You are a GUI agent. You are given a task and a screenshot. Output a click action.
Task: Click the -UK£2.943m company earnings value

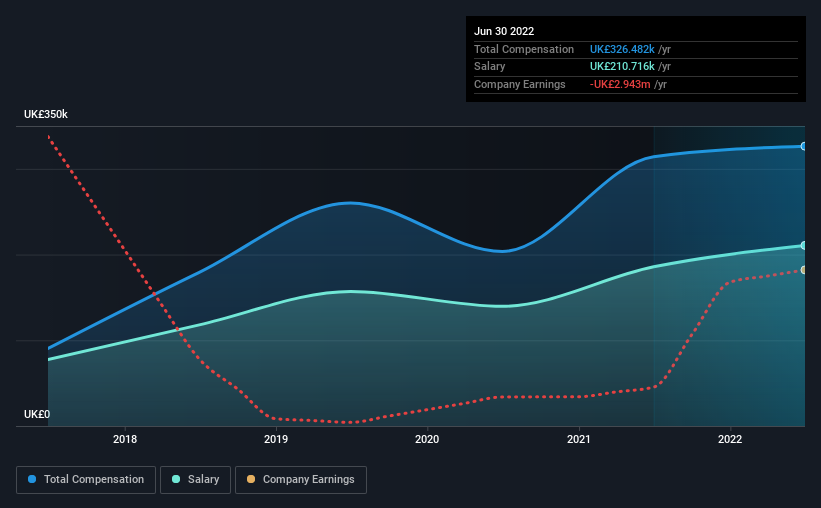coord(620,84)
